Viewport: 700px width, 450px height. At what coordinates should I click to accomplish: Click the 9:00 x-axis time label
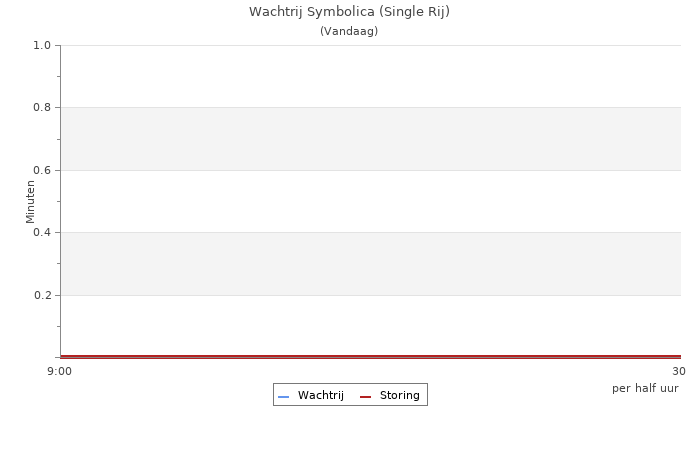click(59, 372)
